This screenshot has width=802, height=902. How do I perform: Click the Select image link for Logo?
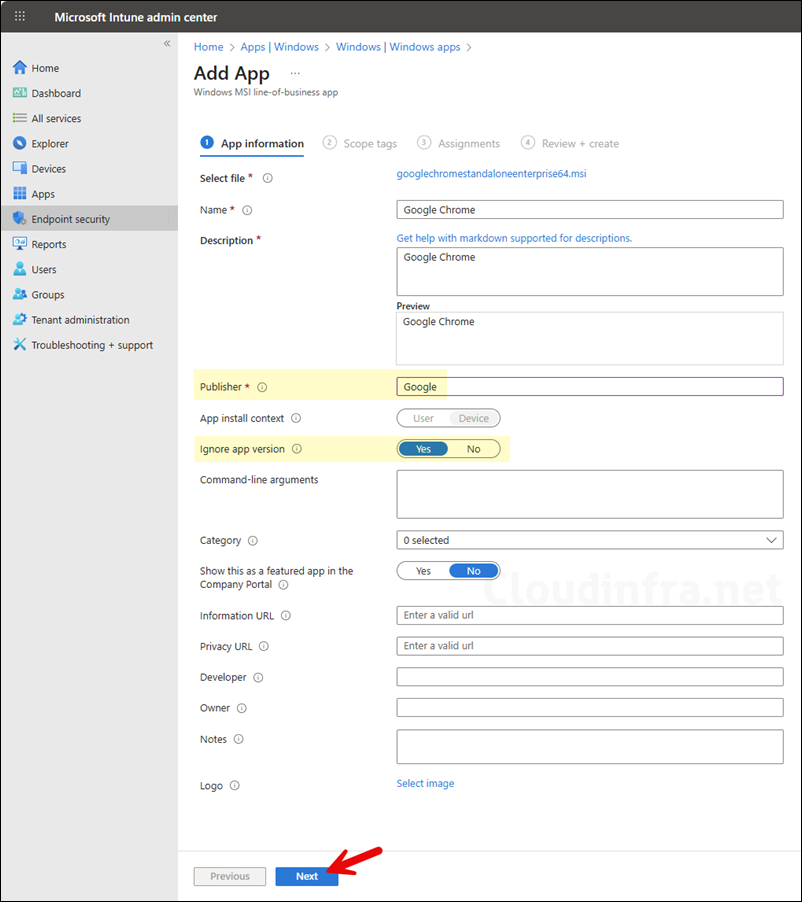click(425, 783)
